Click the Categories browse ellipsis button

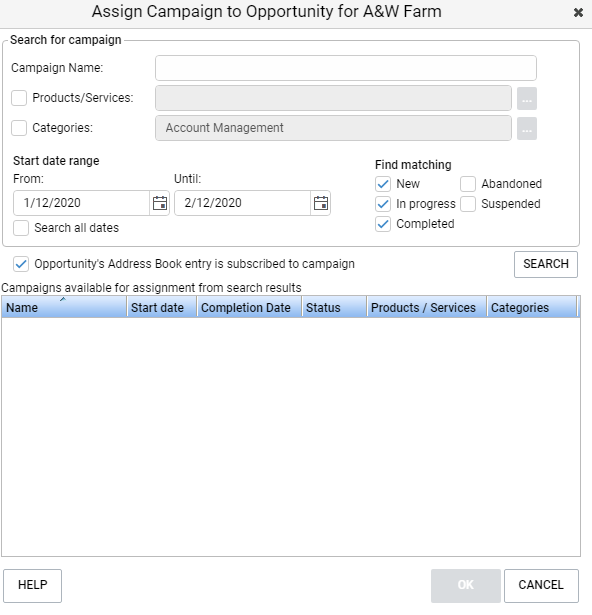point(526,129)
